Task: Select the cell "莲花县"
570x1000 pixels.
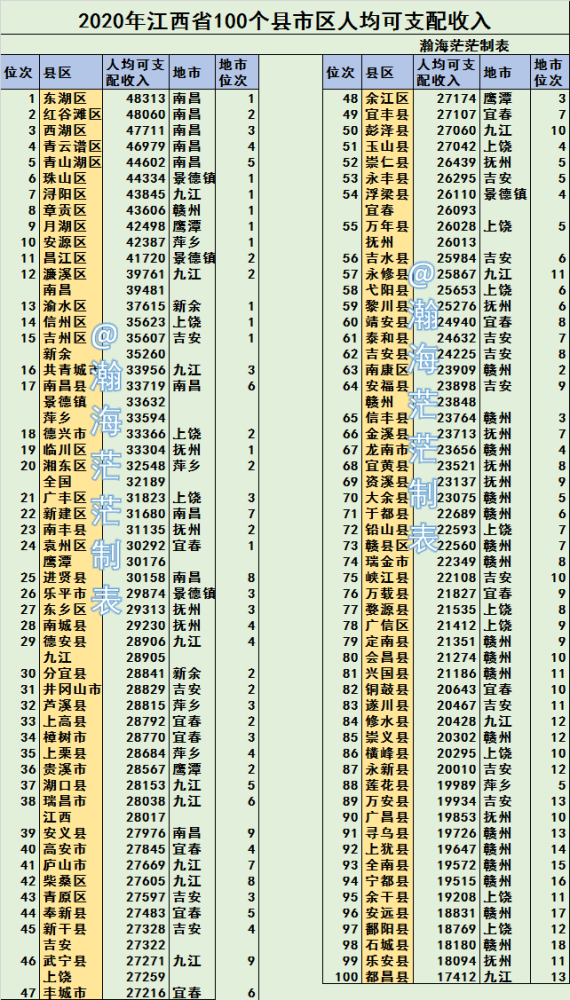Action: point(386,785)
